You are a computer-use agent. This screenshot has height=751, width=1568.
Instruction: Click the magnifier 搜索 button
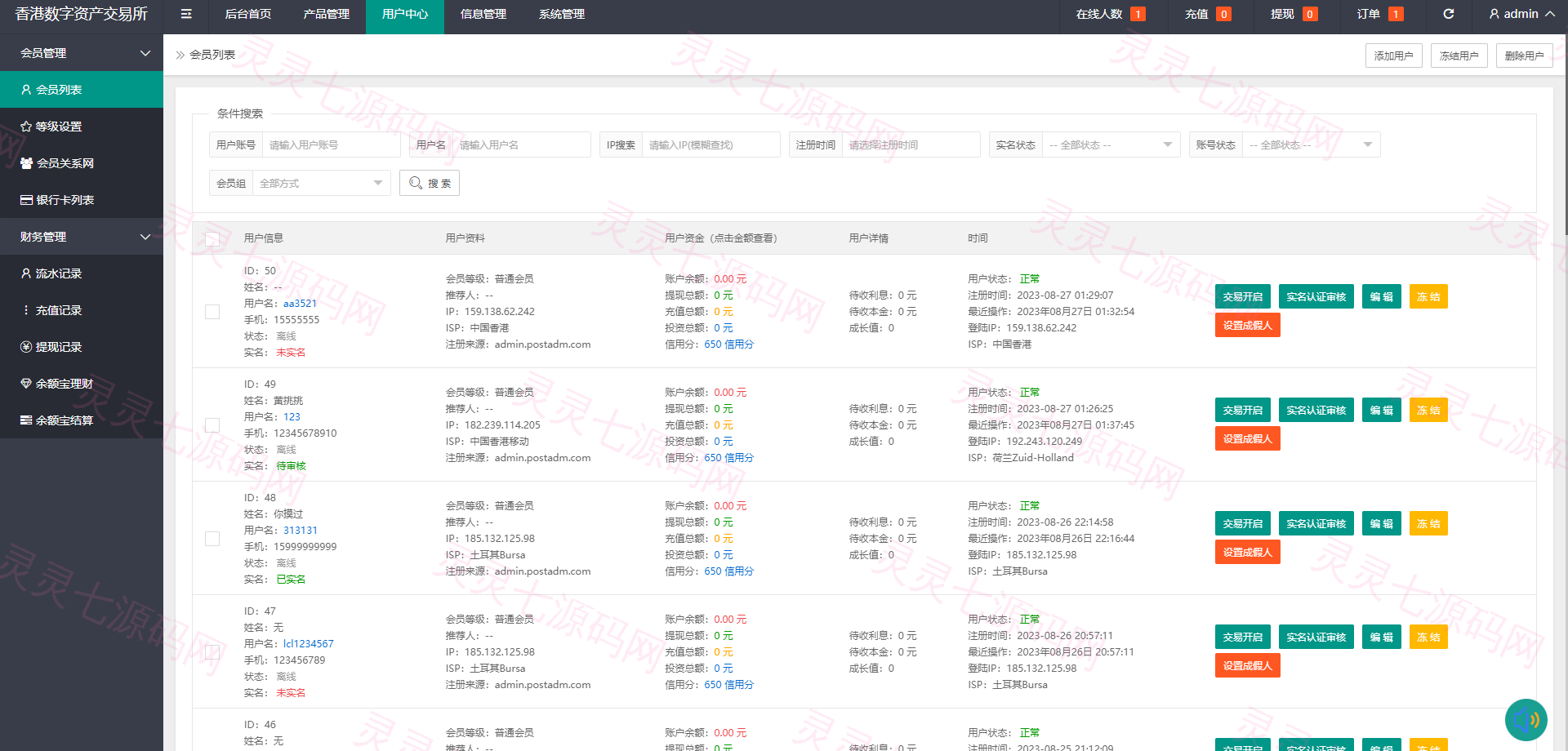coord(430,183)
